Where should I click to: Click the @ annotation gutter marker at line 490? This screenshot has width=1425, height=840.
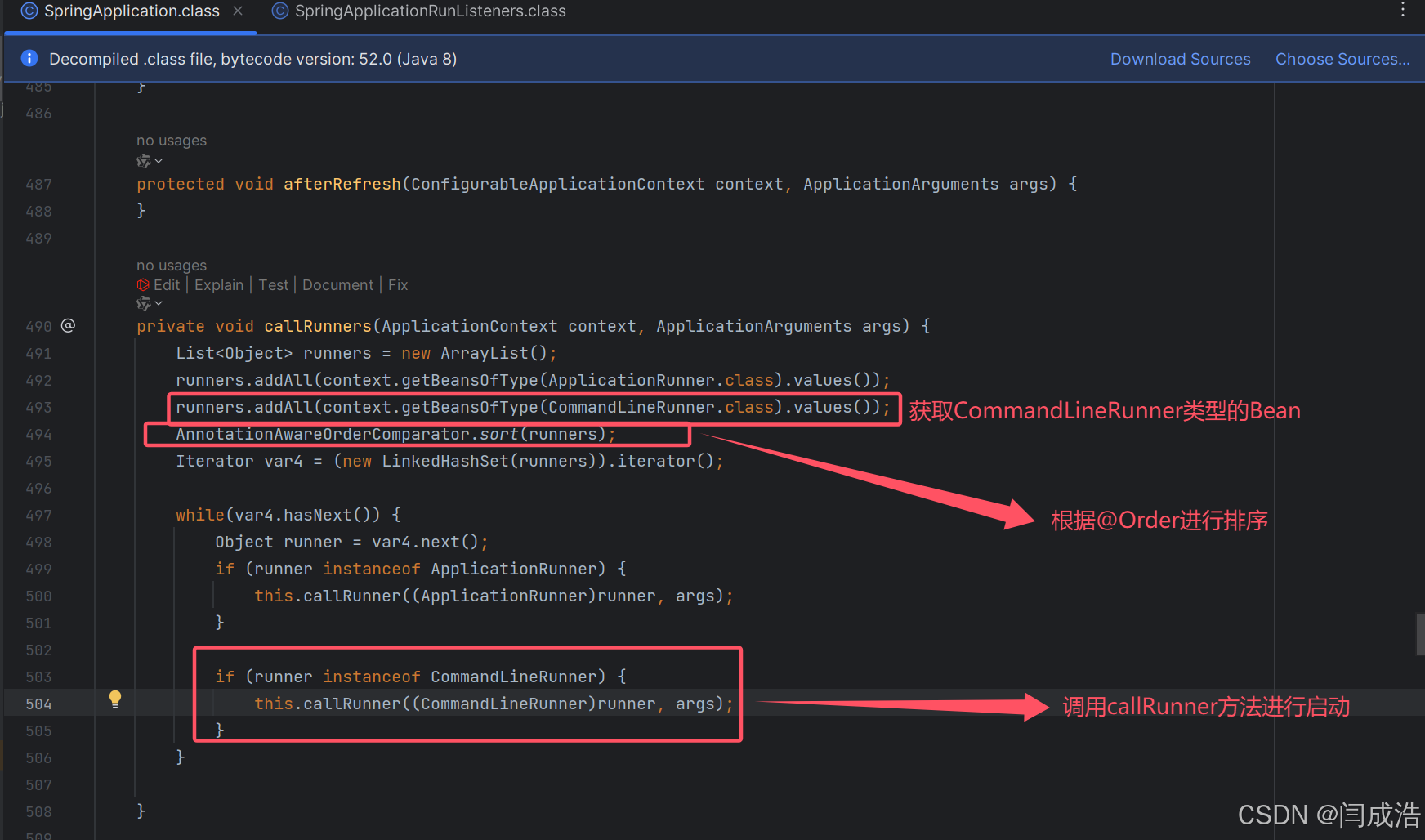[x=68, y=325]
